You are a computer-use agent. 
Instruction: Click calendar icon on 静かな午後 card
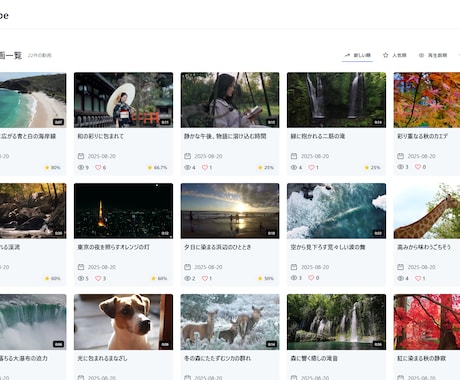click(x=187, y=156)
